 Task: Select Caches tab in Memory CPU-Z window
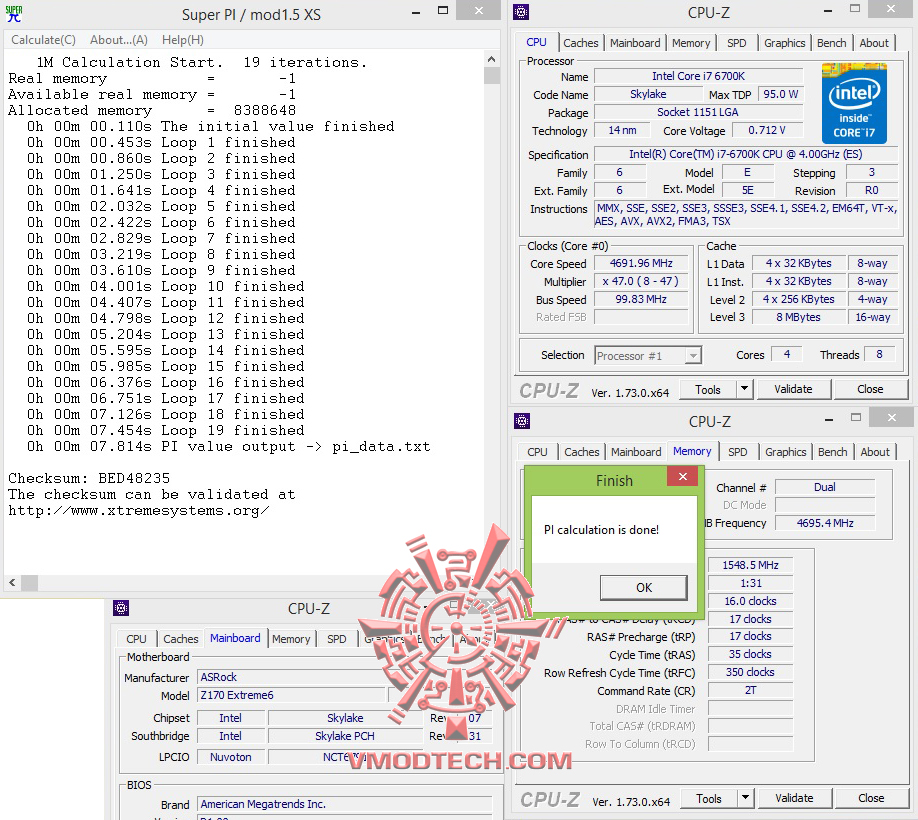click(581, 452)
